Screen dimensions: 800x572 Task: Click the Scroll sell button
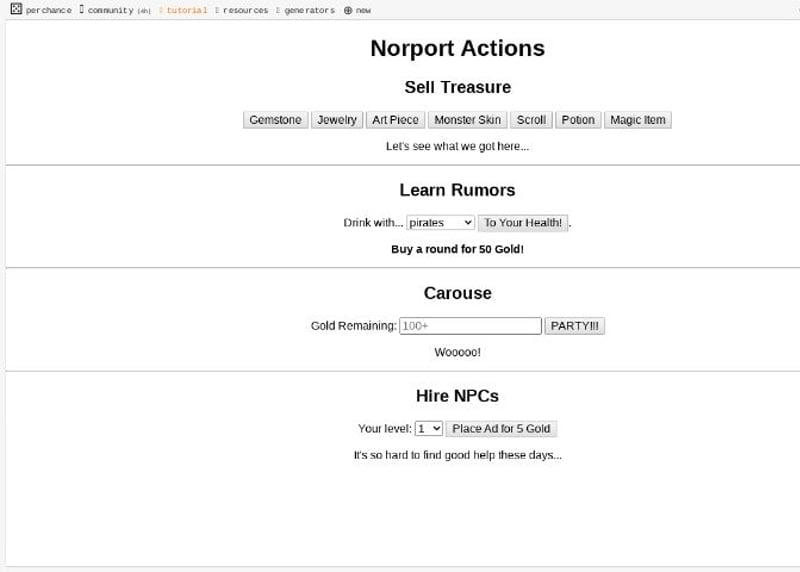(531, 120)
